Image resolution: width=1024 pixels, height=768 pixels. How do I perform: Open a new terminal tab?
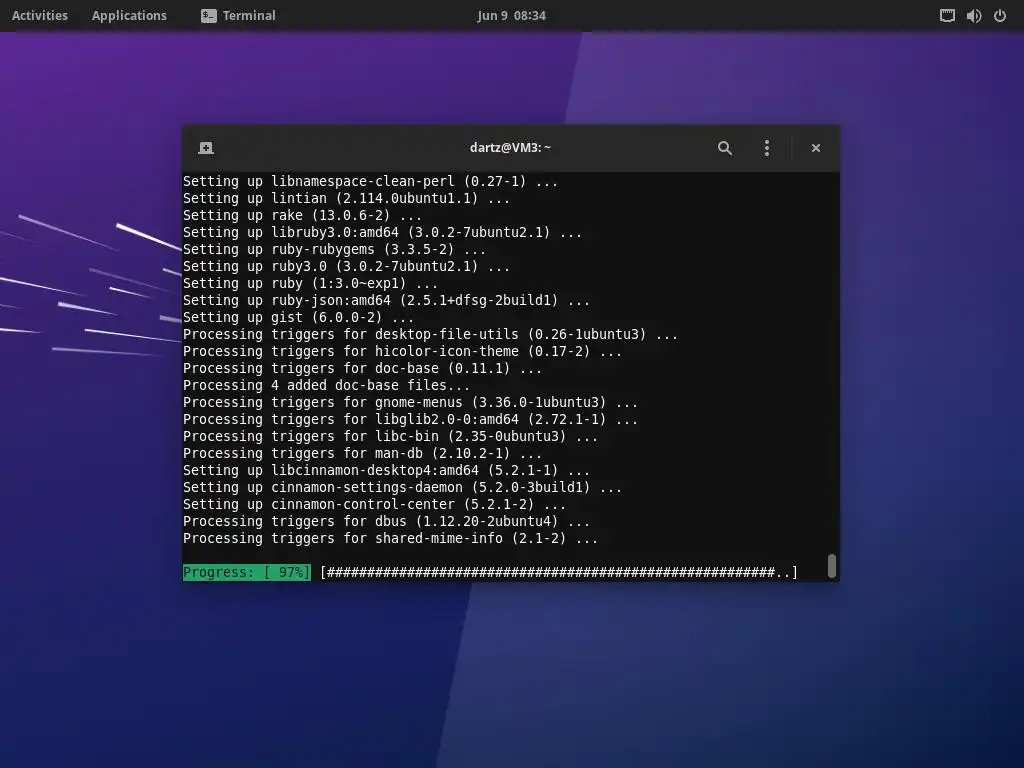pyautogui.click(x=206, y=148)
